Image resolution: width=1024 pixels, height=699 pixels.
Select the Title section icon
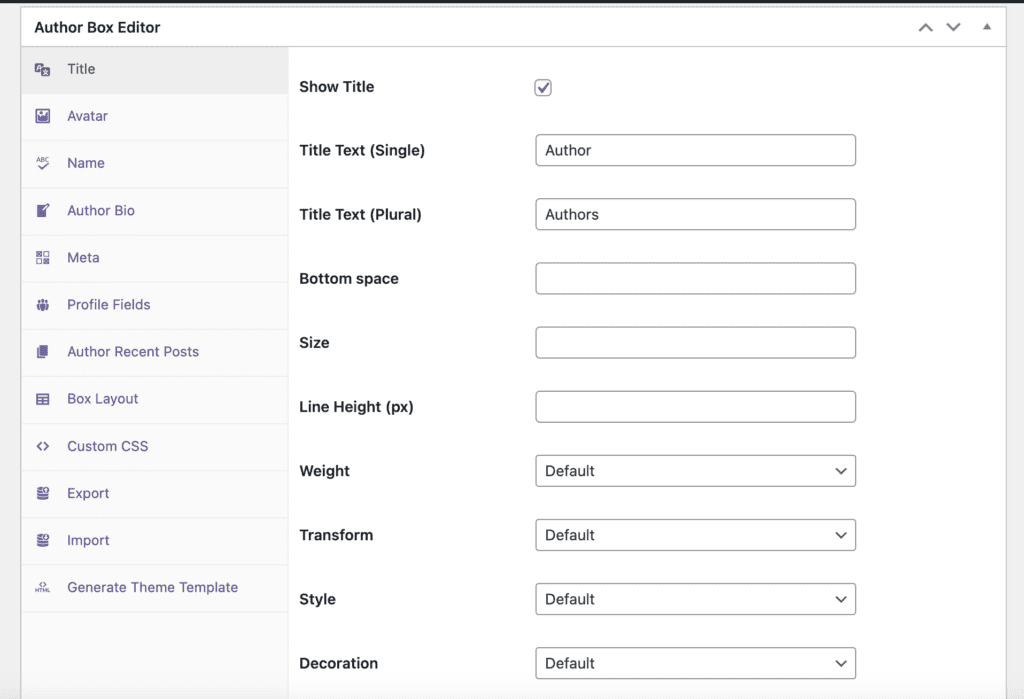(x=42, y=68)
